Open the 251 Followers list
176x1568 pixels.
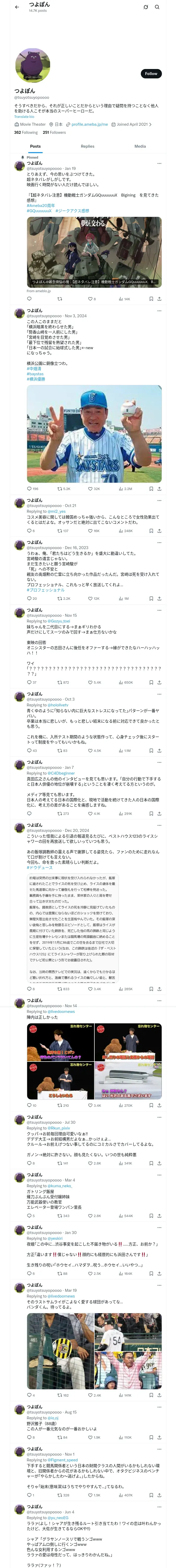54,132
